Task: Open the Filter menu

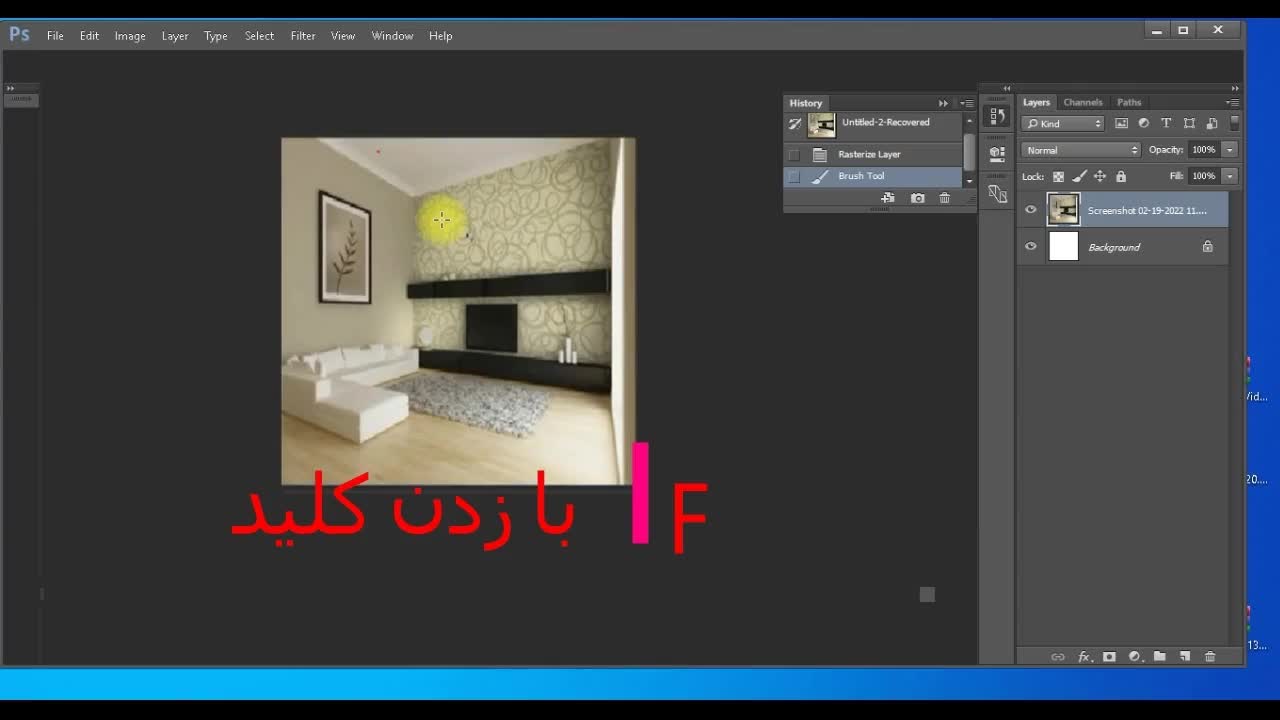Action: point(302,36)
